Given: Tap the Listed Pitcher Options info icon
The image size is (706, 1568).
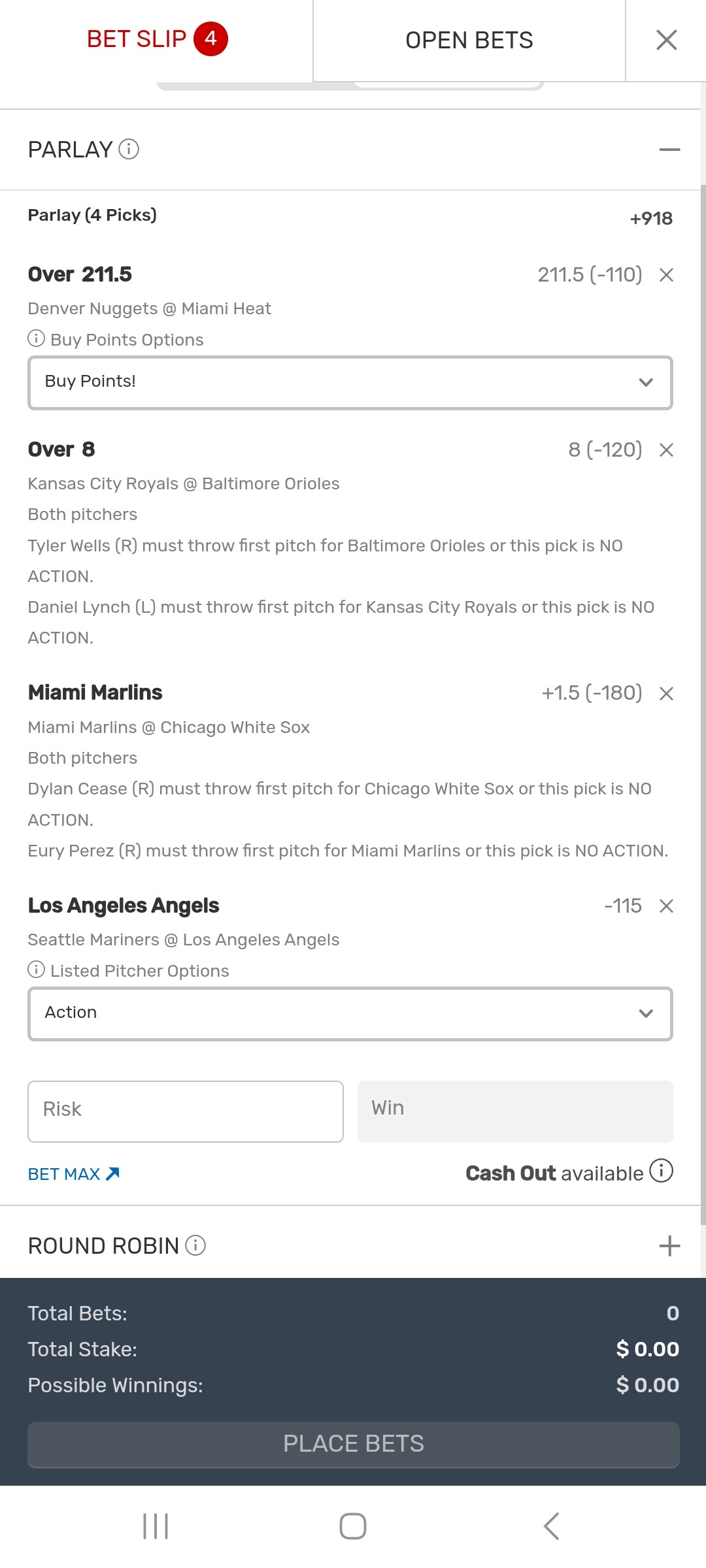Looking at the screenshot, I should tap(36, 970).
